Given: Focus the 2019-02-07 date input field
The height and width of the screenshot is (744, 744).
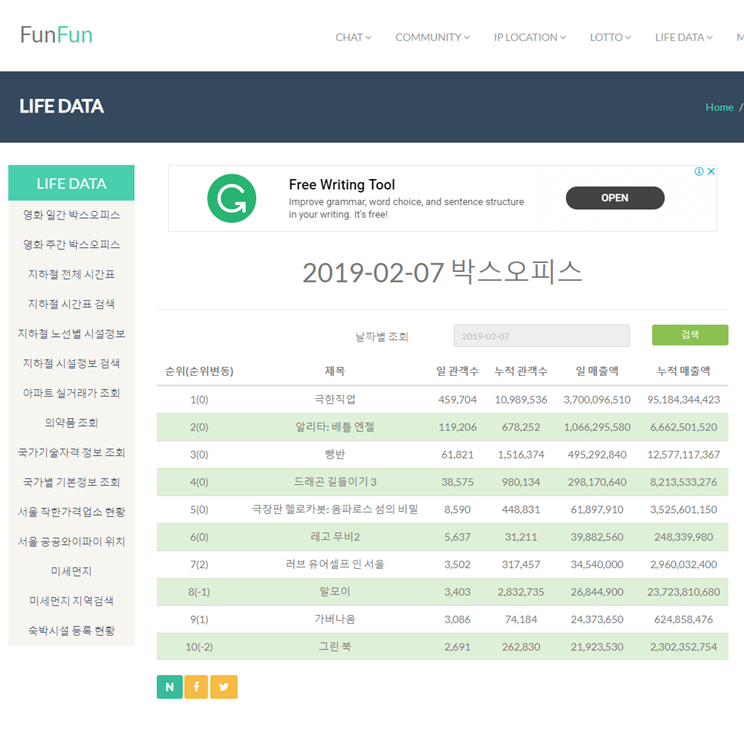Looking at the screenshot, I should (x=541, y=336).
